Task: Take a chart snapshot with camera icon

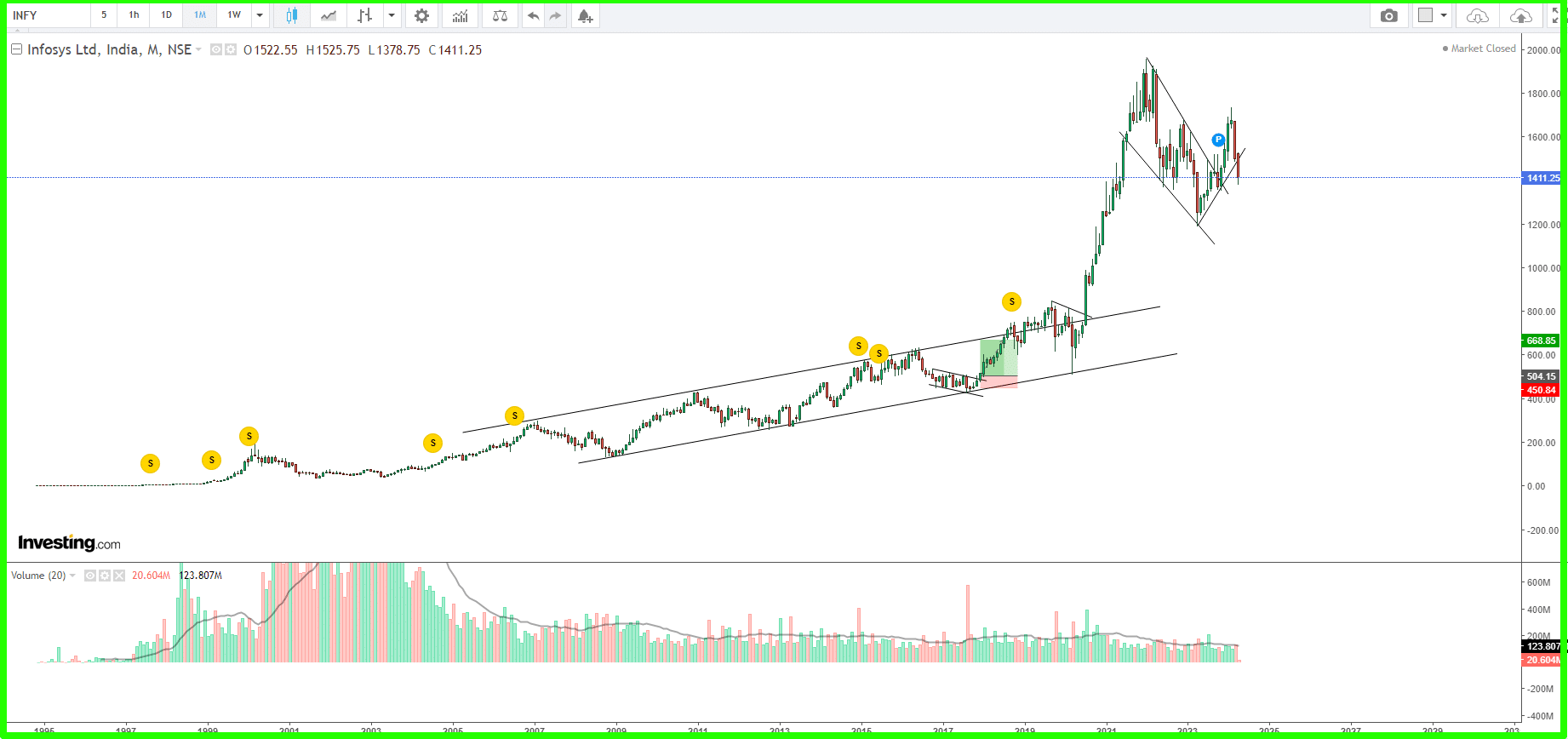Action: (1389, 15)
